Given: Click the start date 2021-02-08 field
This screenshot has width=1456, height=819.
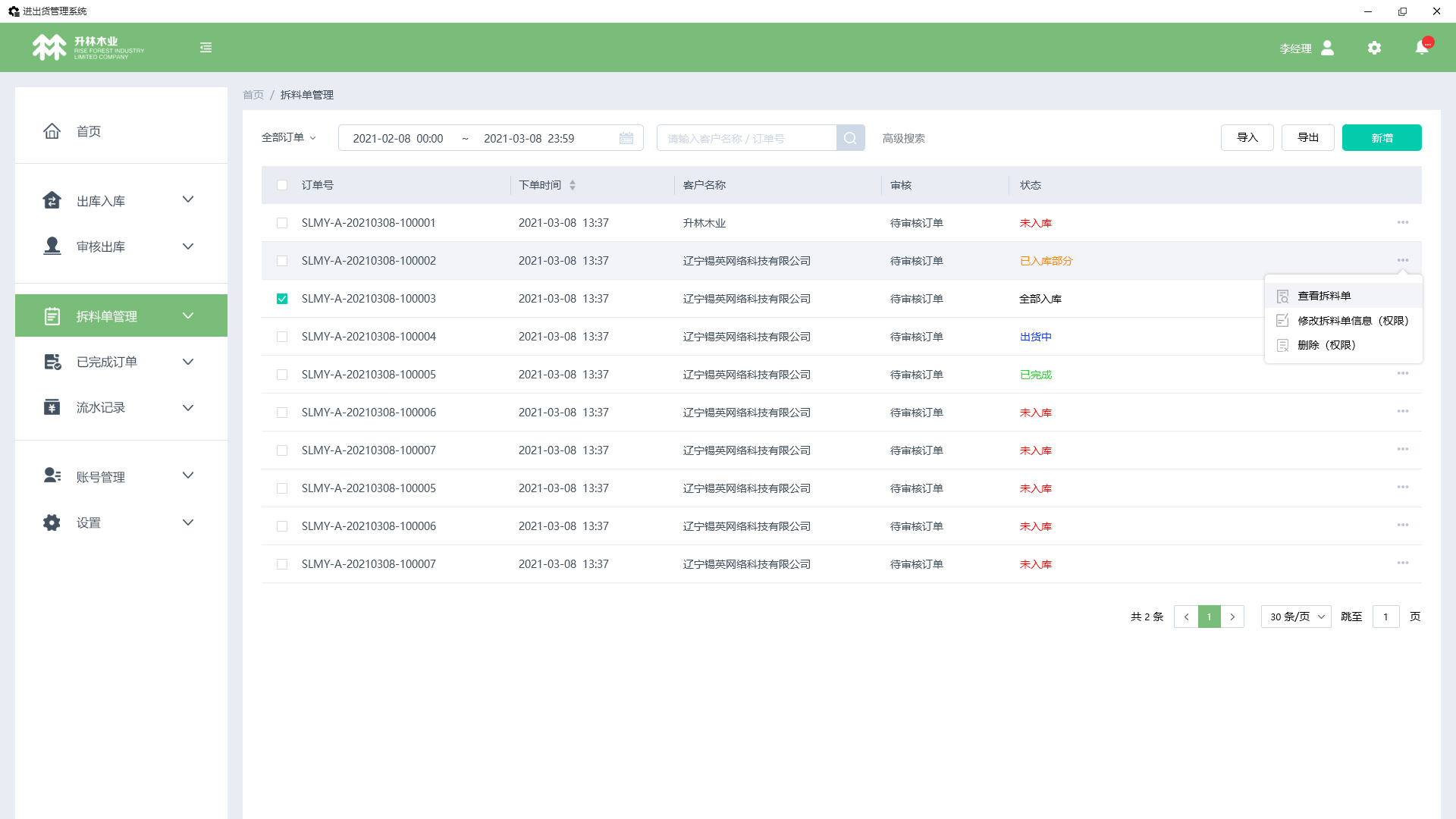Looking at the screenshot, I should (x=398, y=138).
